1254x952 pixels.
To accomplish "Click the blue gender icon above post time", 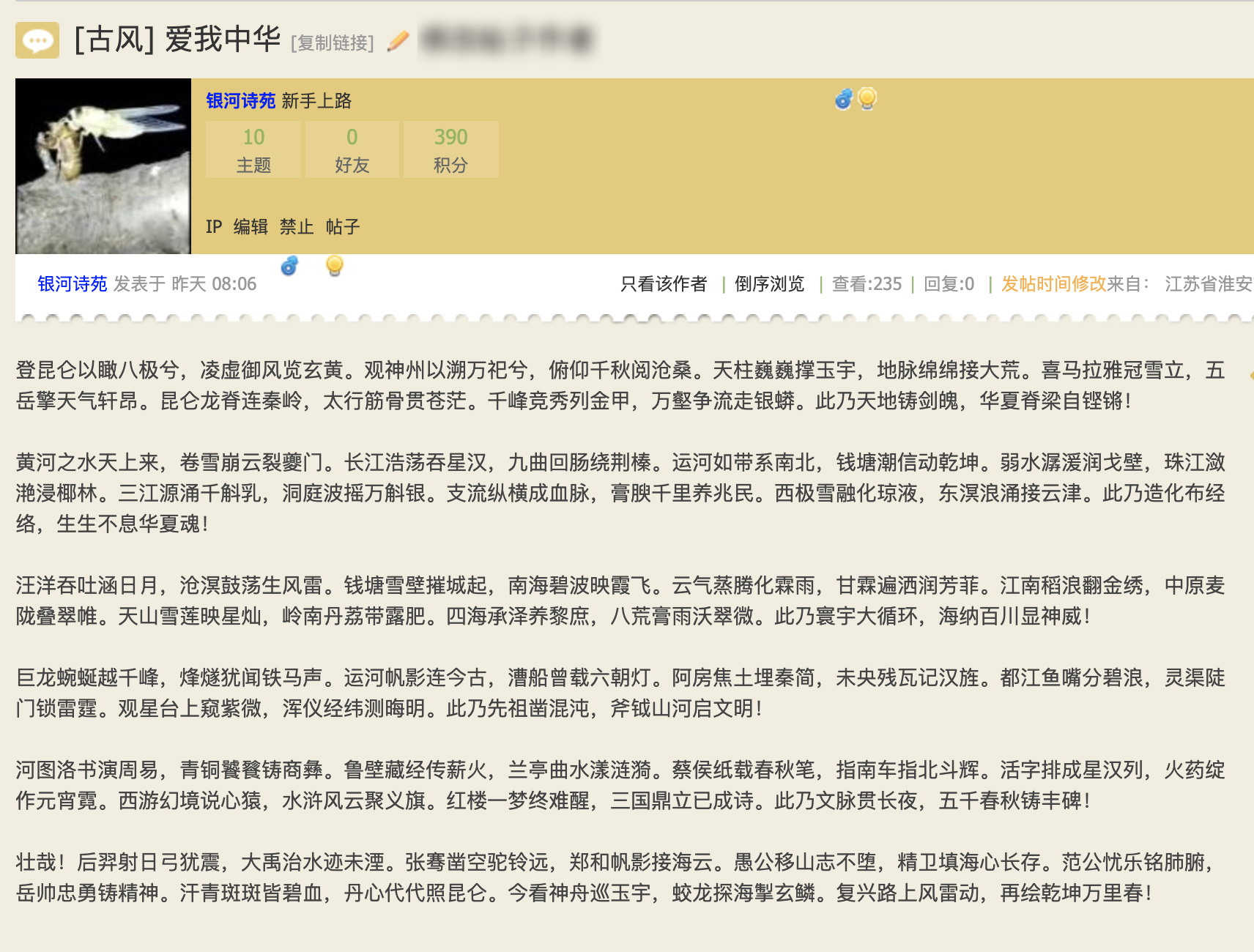I will (x=289, y=266).
